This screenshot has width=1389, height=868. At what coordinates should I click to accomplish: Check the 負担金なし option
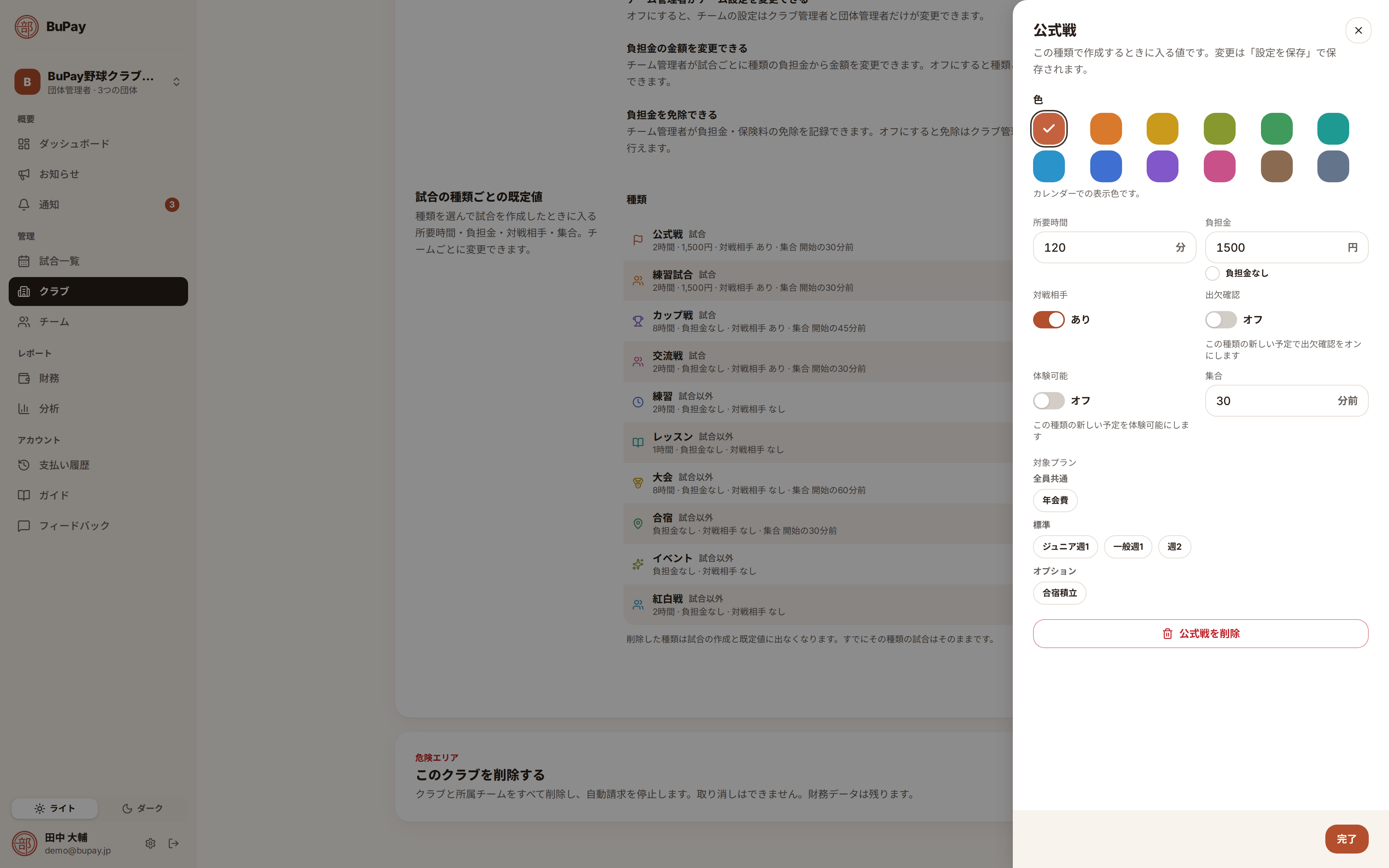1212,273
